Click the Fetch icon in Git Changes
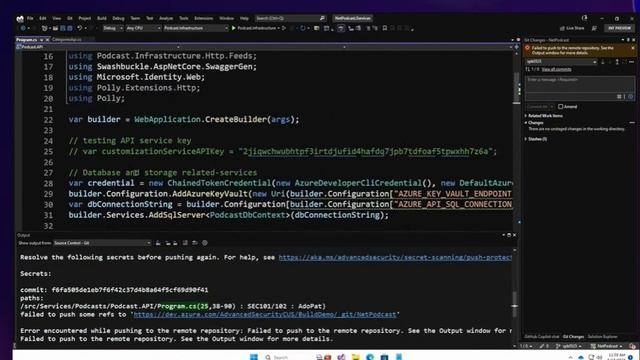This screenshot has width=640, height=360. pos(602,62)
